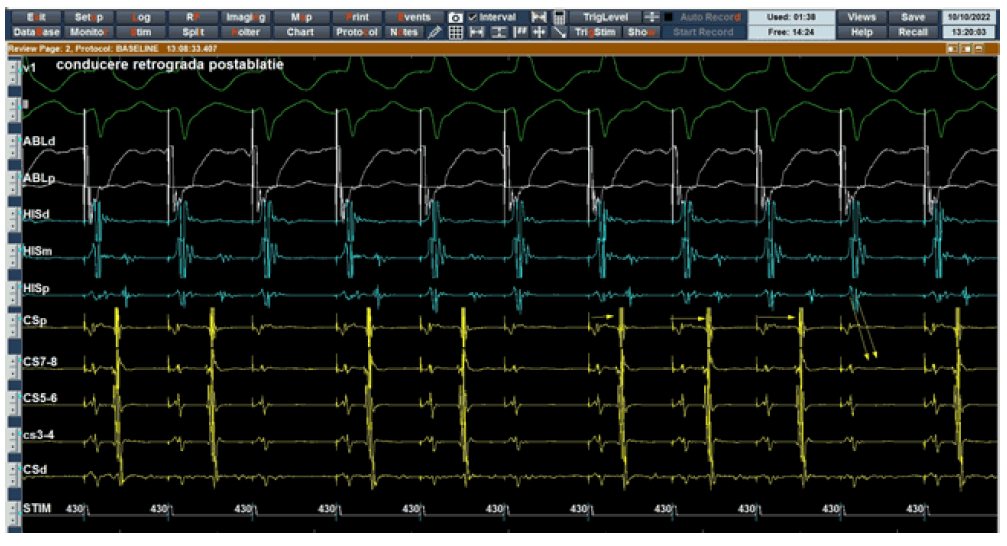Select the ABLd channel label
1007x546 pixels.
point(39,141)
